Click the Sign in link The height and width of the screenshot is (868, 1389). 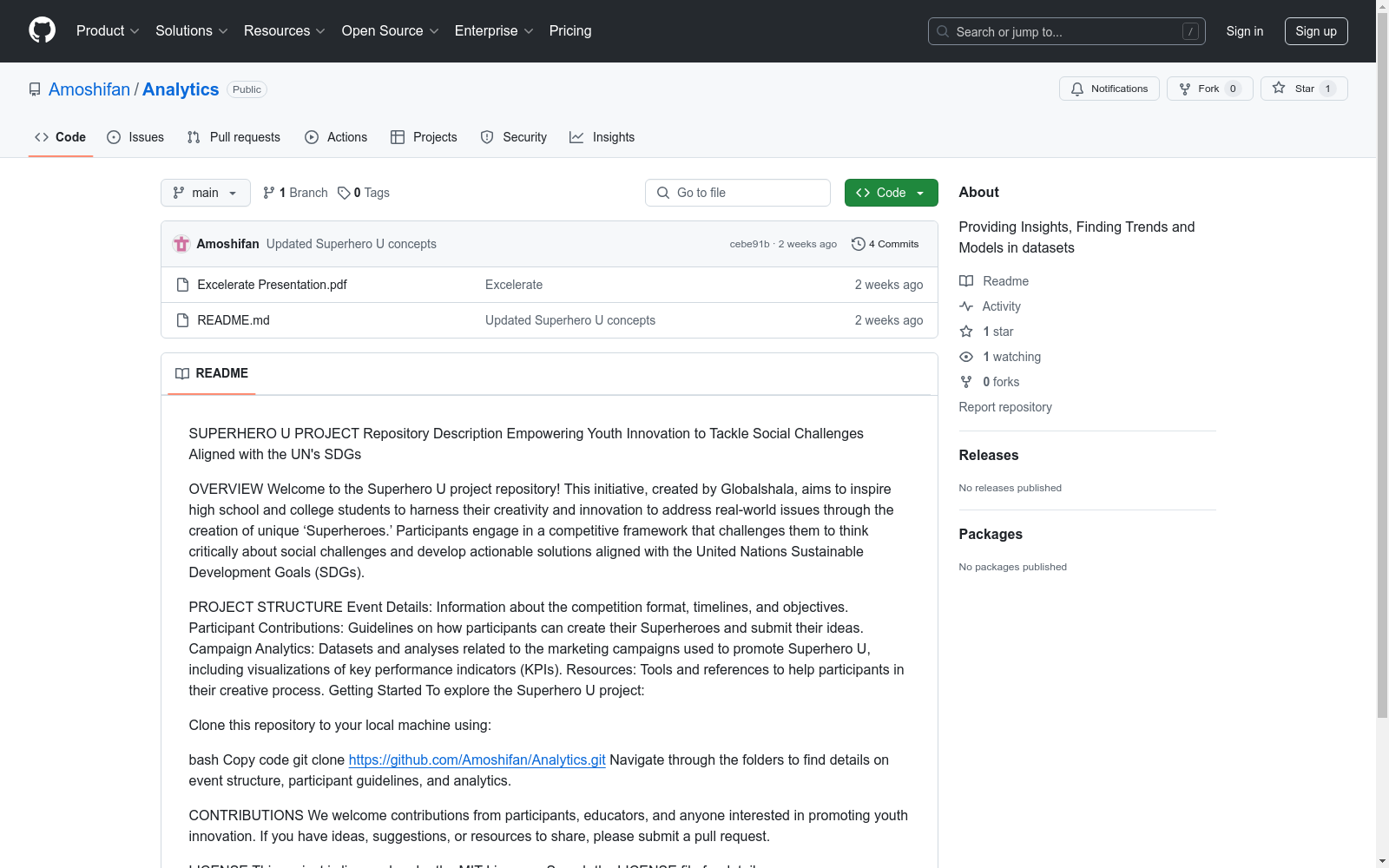[1245, 31]
